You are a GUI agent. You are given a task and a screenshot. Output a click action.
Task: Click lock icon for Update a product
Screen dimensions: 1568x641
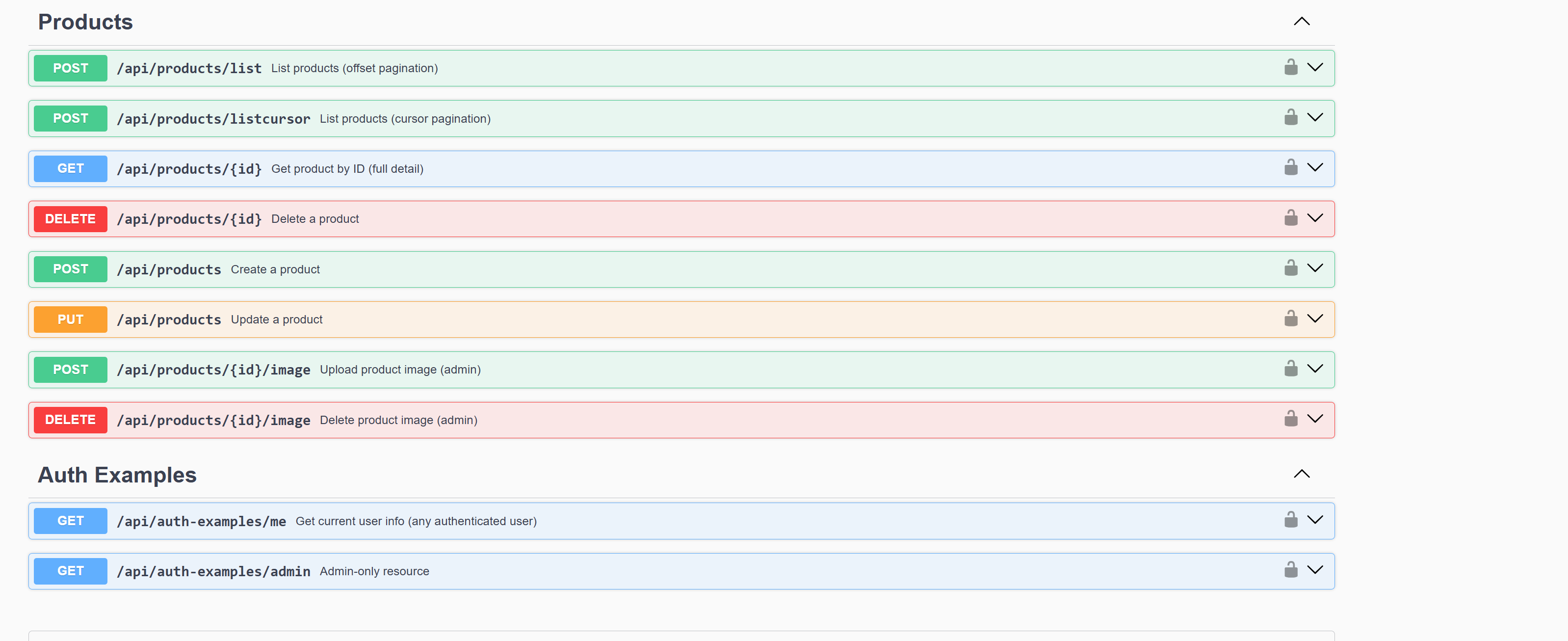pos(1290,319)
